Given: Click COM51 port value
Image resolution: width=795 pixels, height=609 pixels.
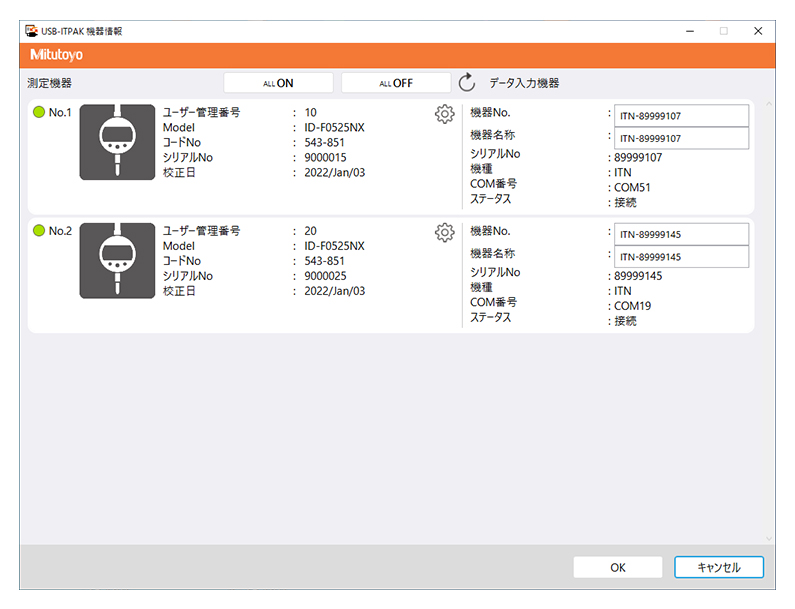Looking at the screenshot, I should click(x=632, y=188).
